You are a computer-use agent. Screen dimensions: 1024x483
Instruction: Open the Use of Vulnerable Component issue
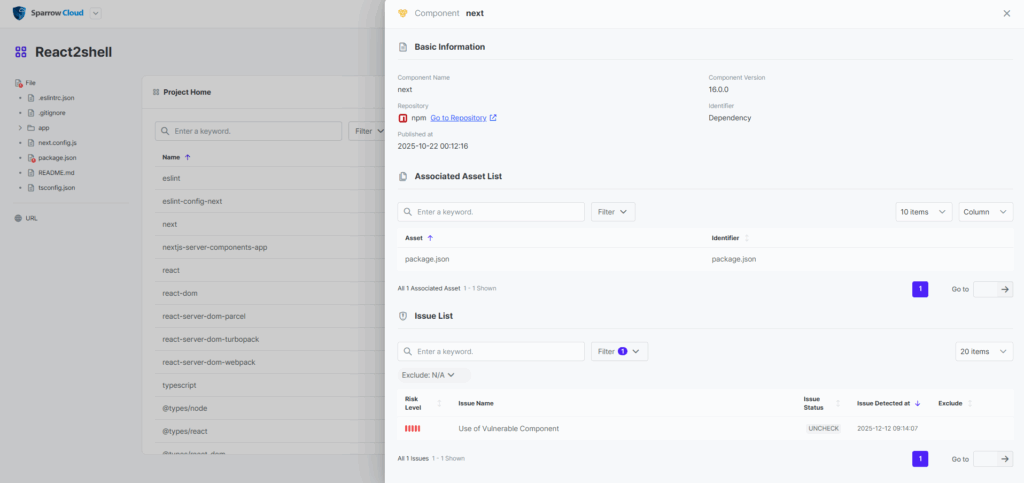click(508, 428)
